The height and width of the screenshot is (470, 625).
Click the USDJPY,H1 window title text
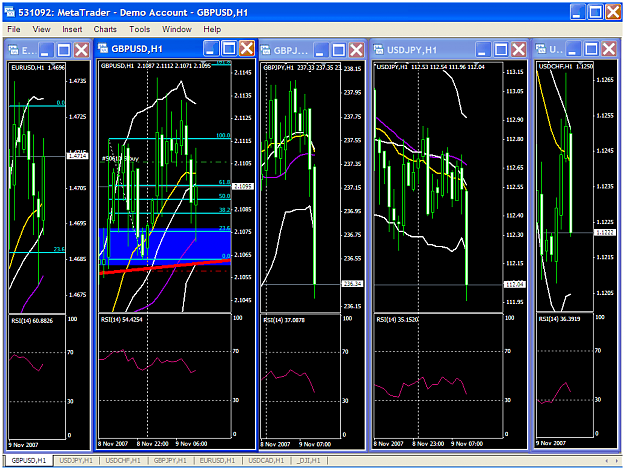(x=412, y=50)
